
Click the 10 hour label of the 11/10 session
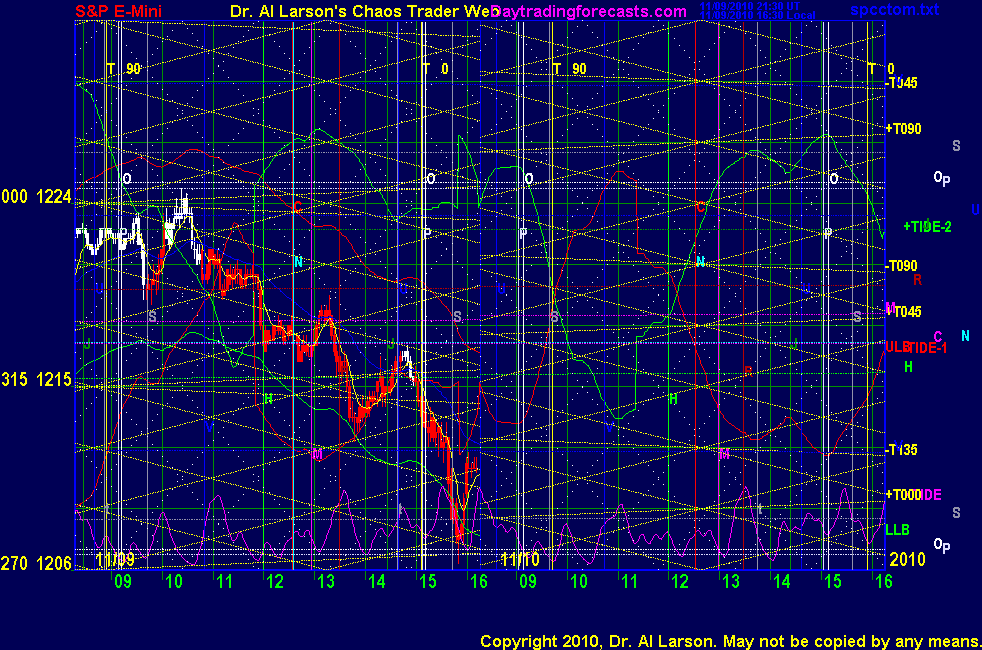click(579, 582)
